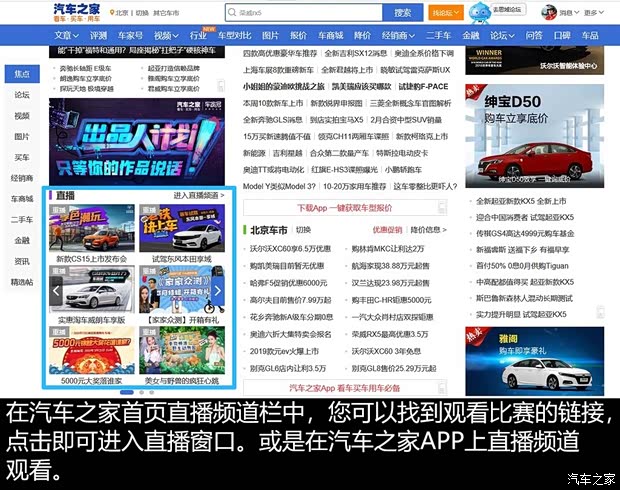Open 【家家众测】开箱有礼 live thumbnail
The height and width of the screenshot is (490, 620).
[x=182, y=289]
